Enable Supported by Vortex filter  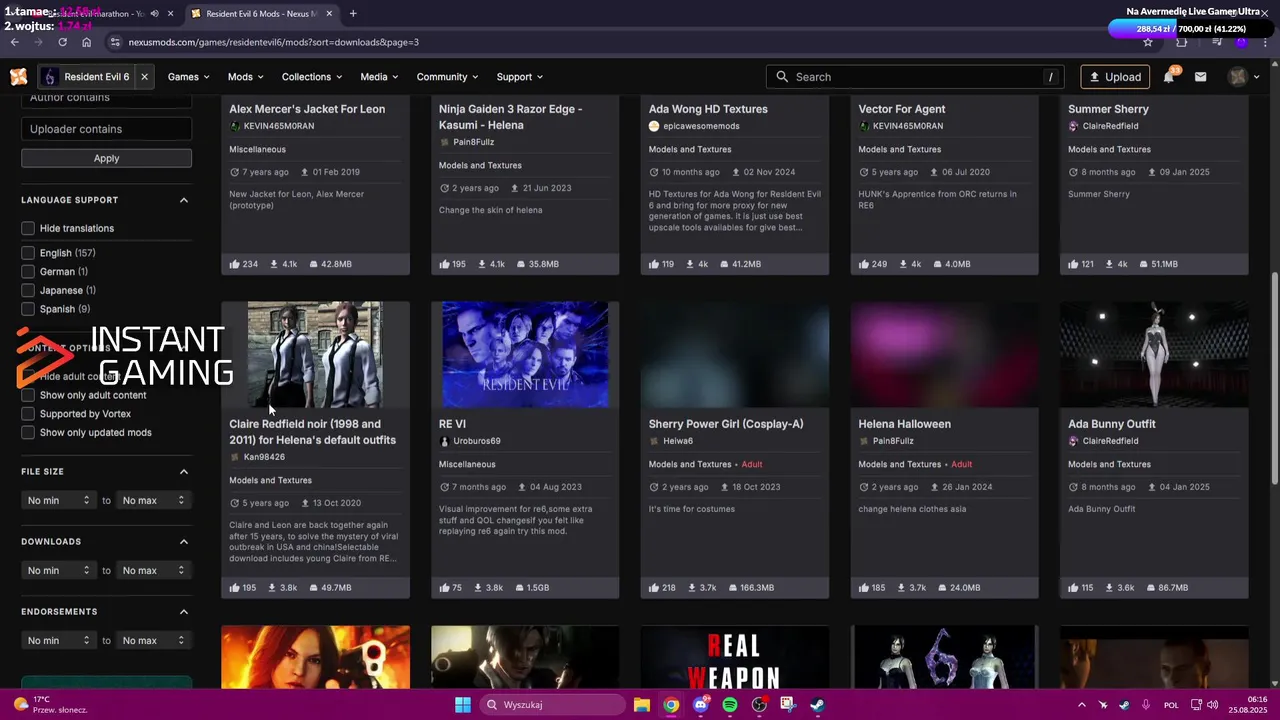click(28, 414)
